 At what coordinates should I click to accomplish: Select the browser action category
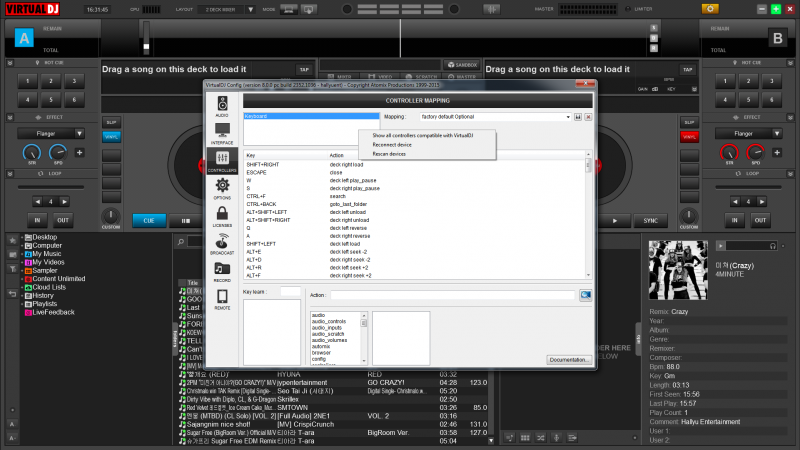tap(321, 353)
